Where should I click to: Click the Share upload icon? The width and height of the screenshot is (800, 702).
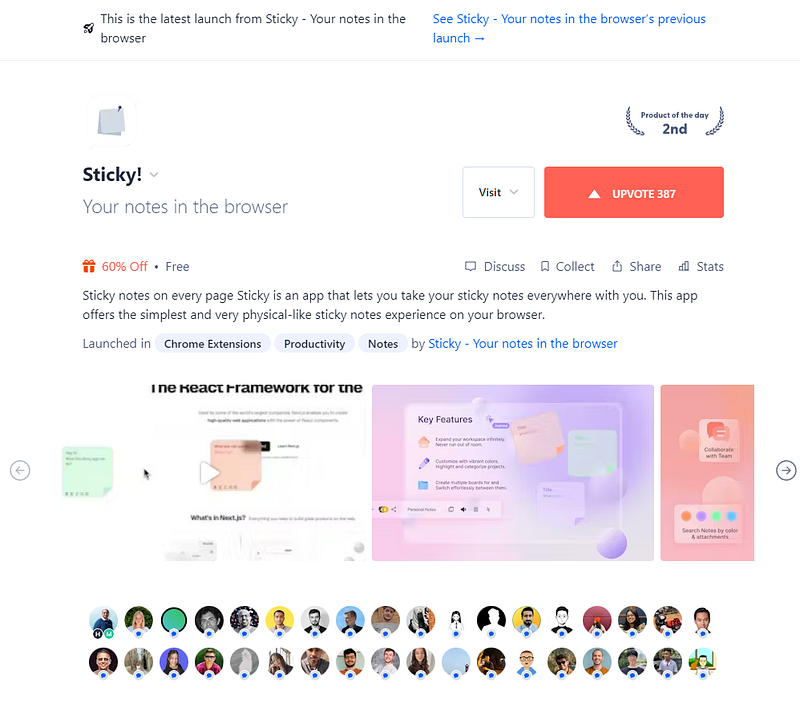tap(617, 266)
